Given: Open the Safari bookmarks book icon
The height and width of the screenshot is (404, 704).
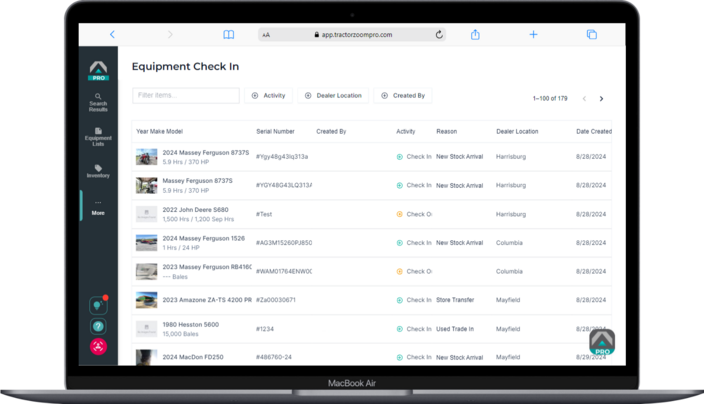Looking at the screenshot, I should click(x=229, y=35).
